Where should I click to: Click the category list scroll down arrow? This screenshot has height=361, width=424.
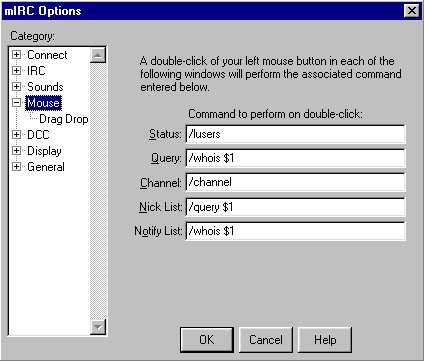point(98,327)
